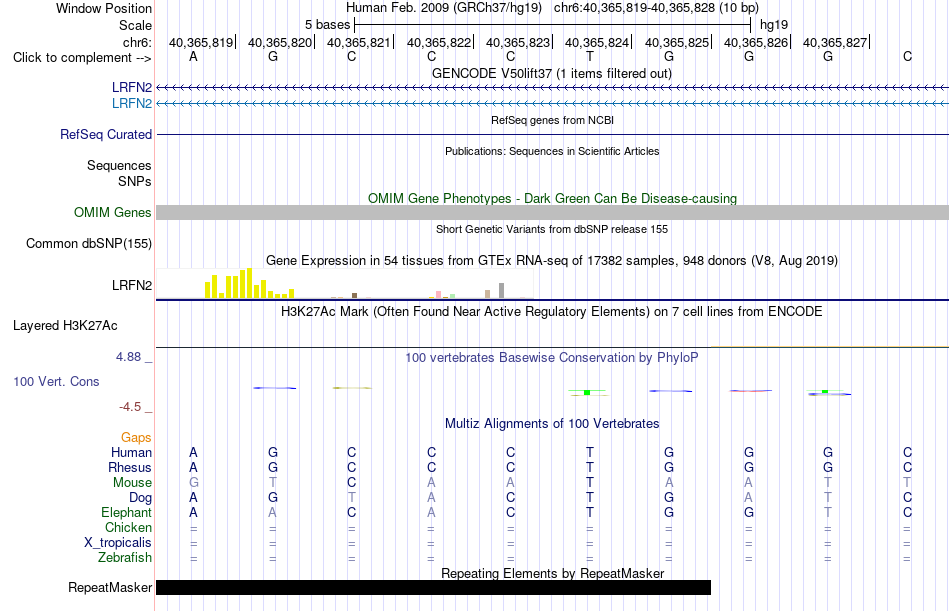The height and width of the screenshot is (611, 950).
Task: Click 'Click to complement -->' label
Action: (x=82, y=58)
